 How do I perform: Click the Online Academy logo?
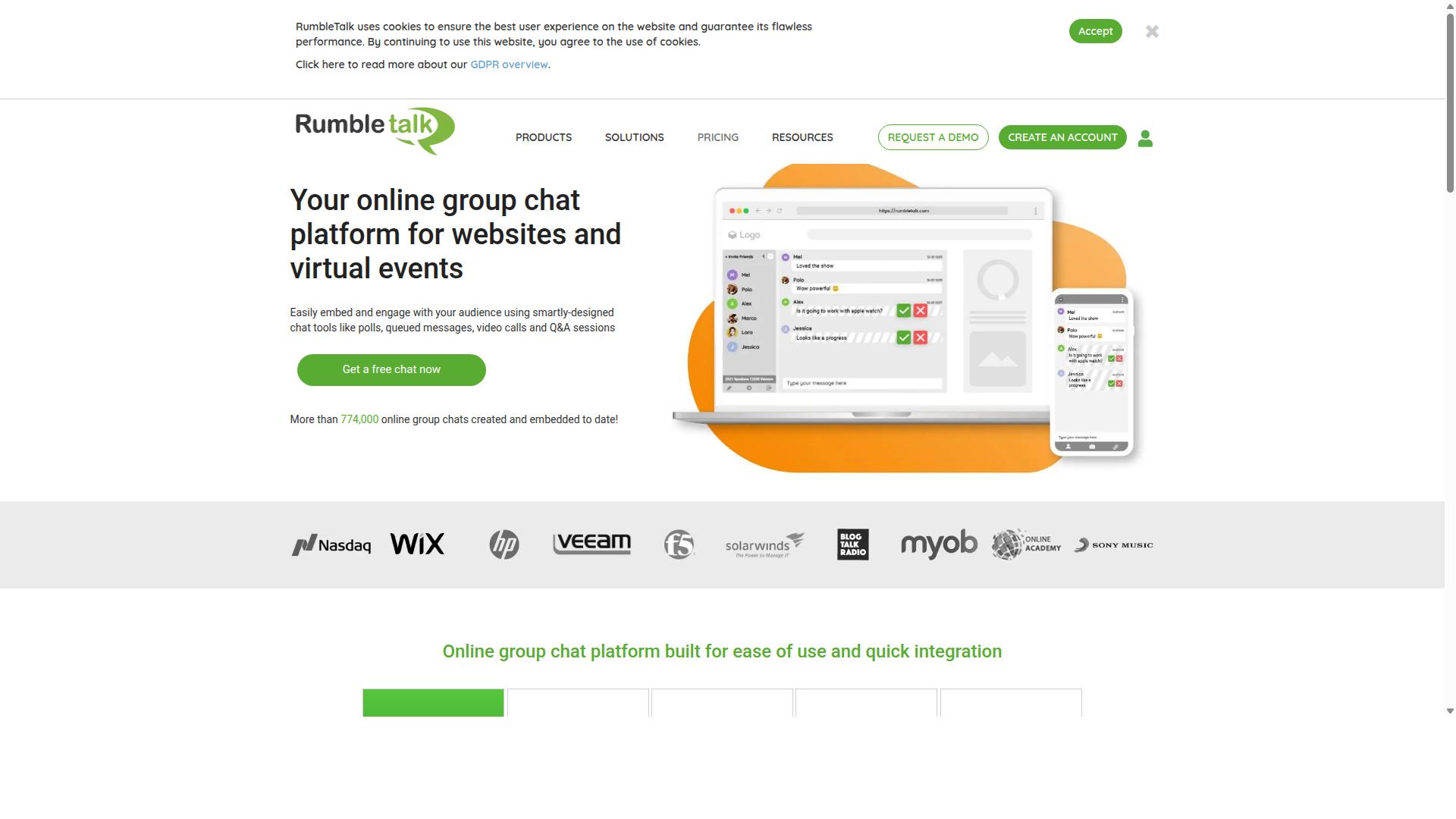click(1026, 544)
